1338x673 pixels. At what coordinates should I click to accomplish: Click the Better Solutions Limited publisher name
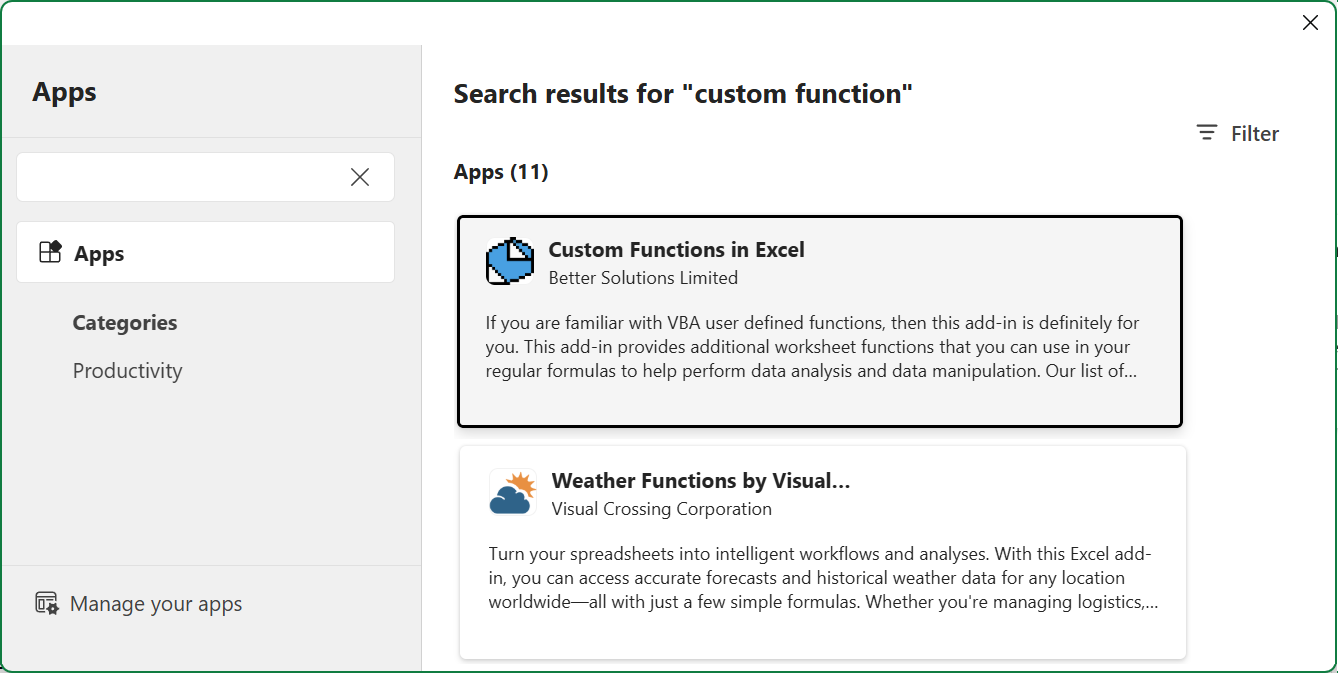click(643, 278)
